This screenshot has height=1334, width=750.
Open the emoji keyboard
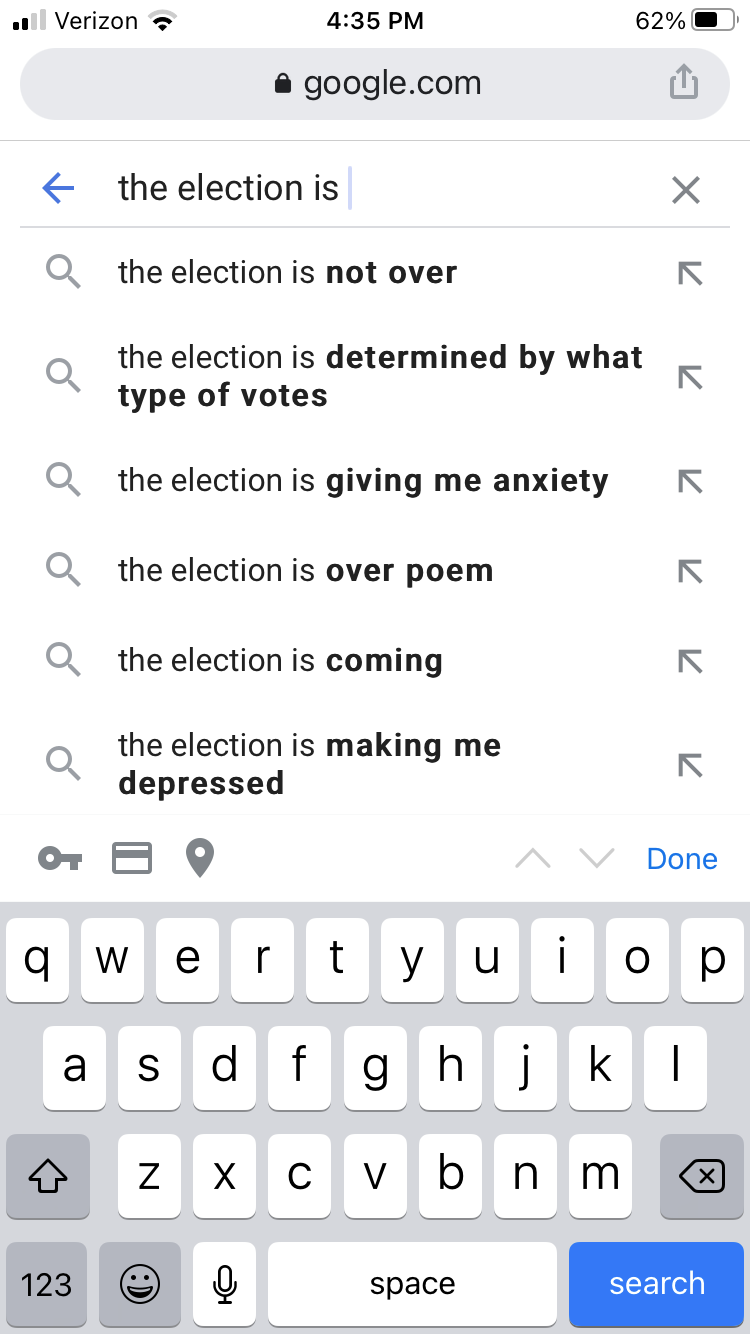140,1284
